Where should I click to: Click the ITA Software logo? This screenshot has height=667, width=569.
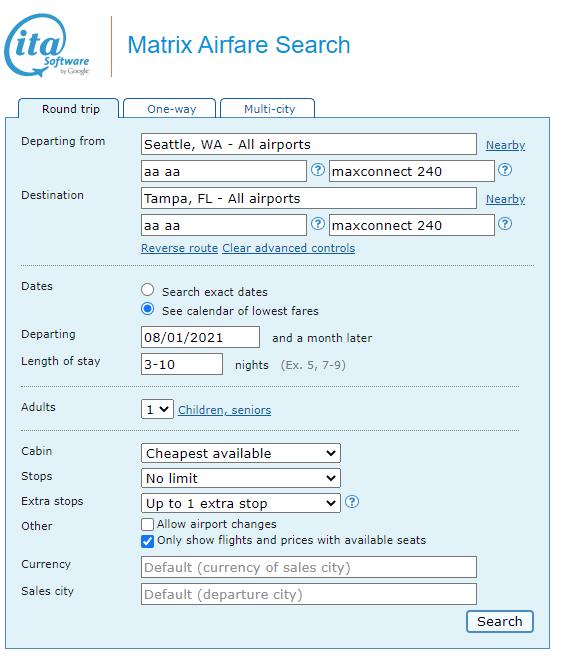click(x=47, y=46)
